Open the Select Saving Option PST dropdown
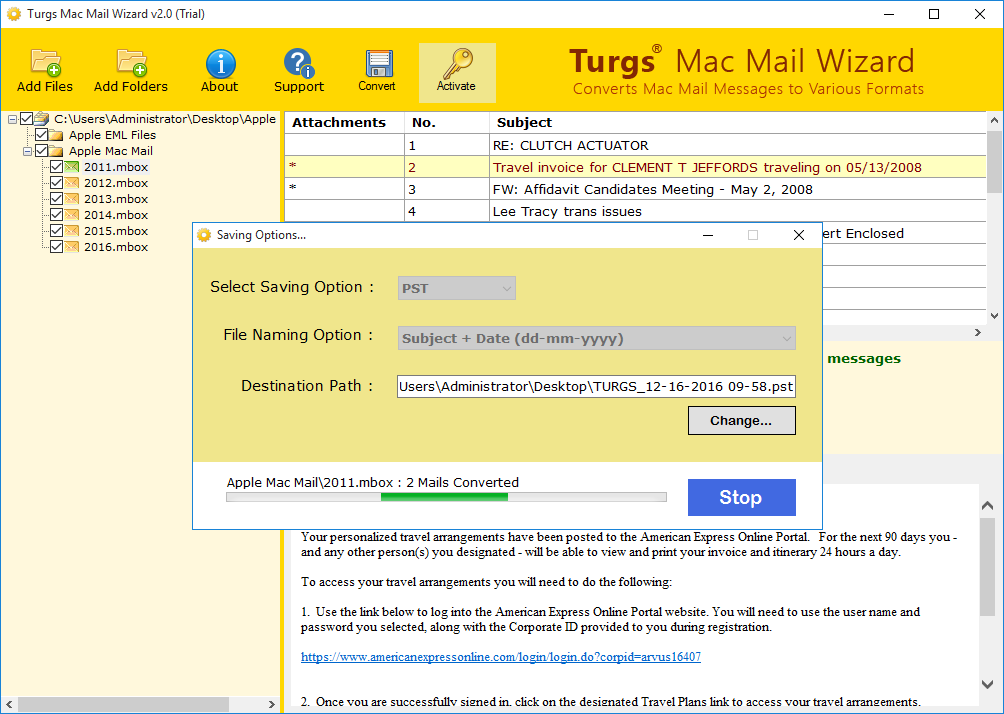1004x714 pixels. [x=457, y=288]
